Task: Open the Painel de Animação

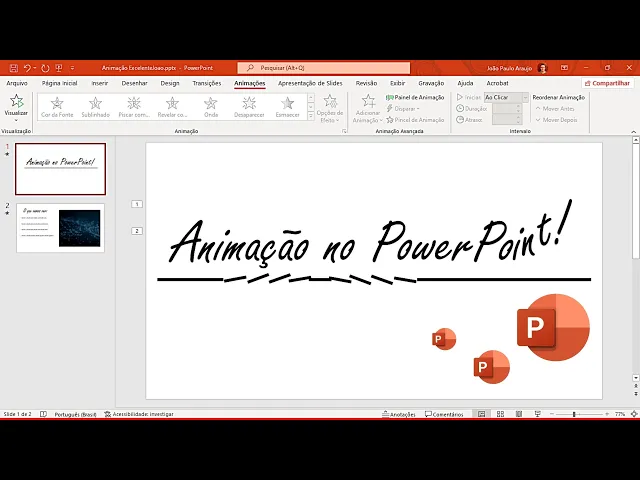Action: [415, 98]
